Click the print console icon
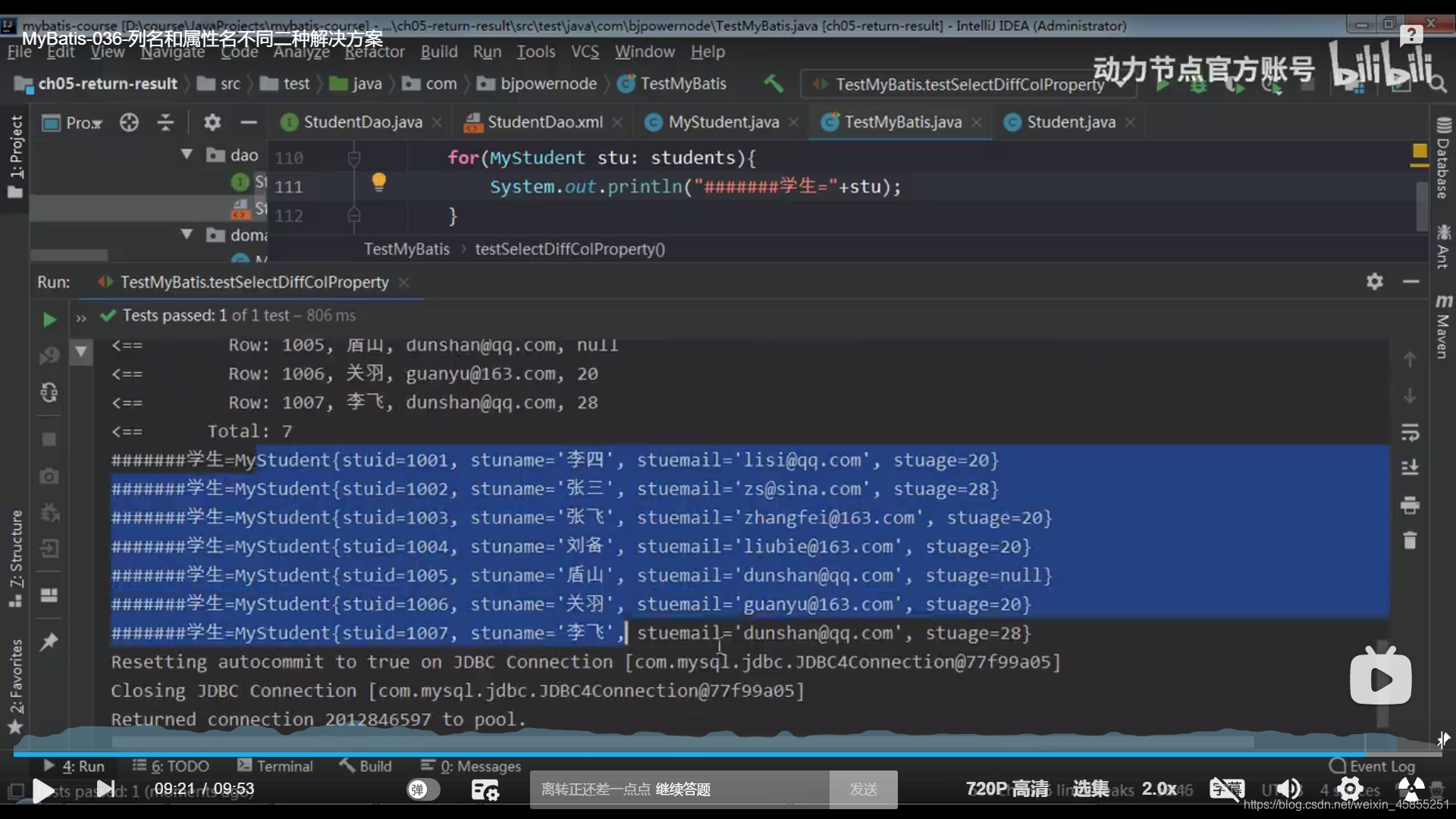Viewport: 1456px width, 819px height. (1410, 505)
